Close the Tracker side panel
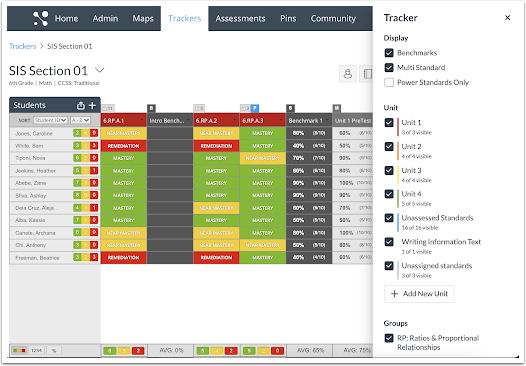526x366 pixels. point(507,17)
